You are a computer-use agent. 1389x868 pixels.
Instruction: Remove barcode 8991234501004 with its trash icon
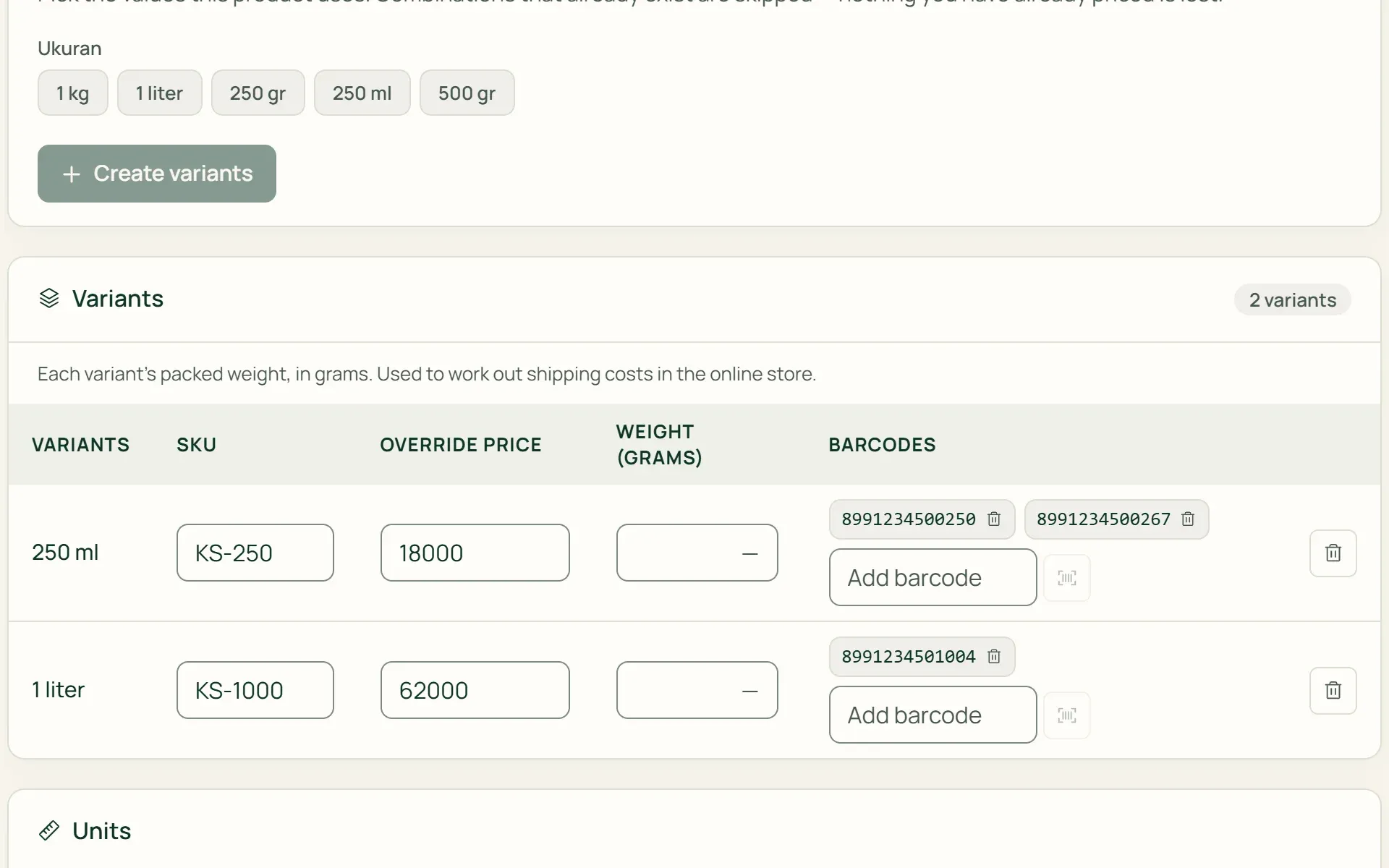[x=994, y=657]
